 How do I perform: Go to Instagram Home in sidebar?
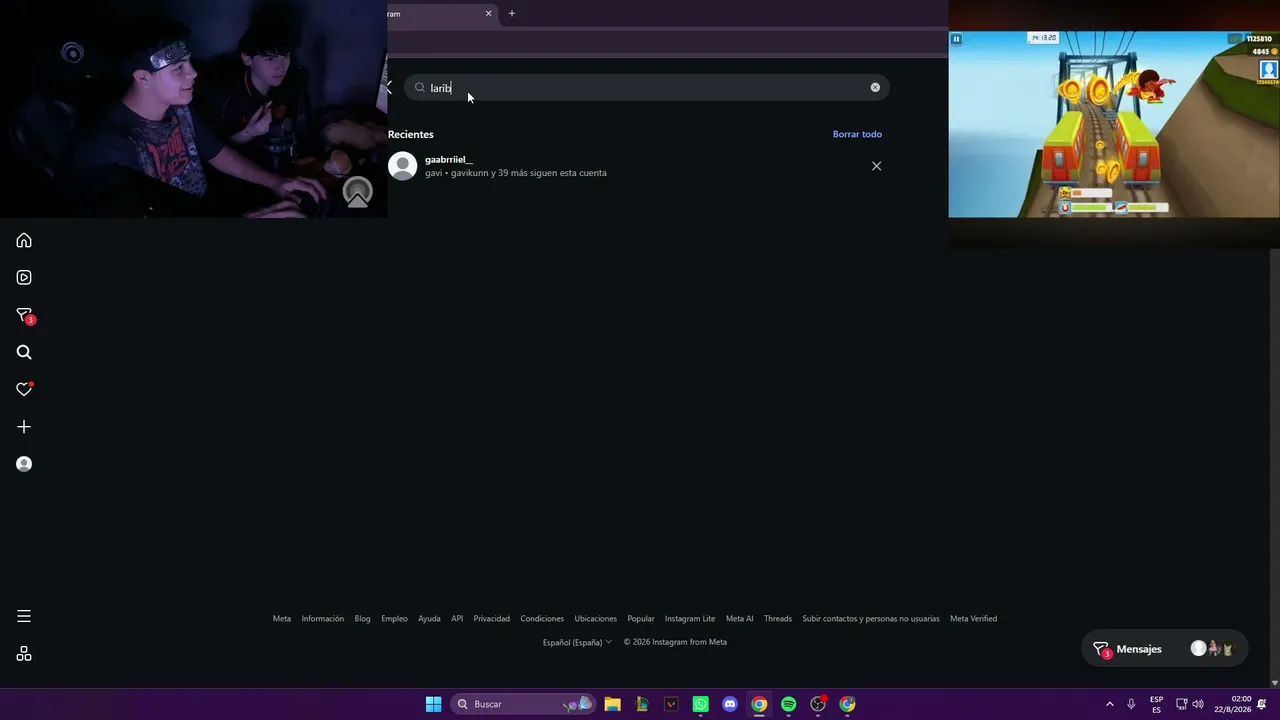[24, 240]
